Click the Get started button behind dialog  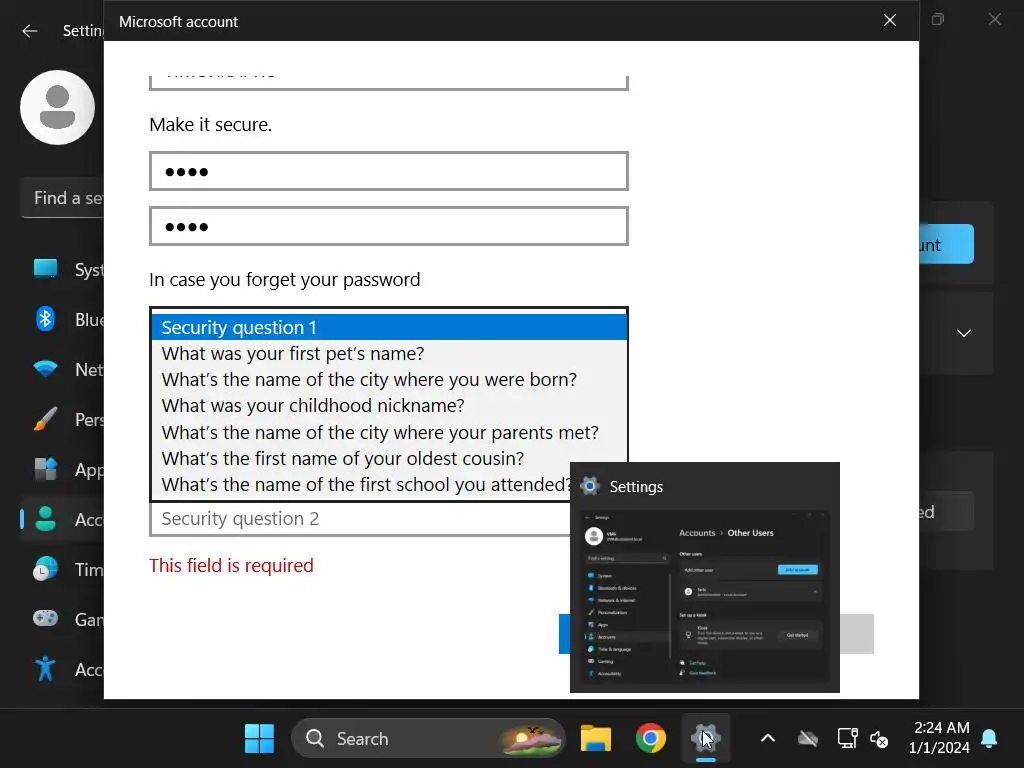coord(946,511)
